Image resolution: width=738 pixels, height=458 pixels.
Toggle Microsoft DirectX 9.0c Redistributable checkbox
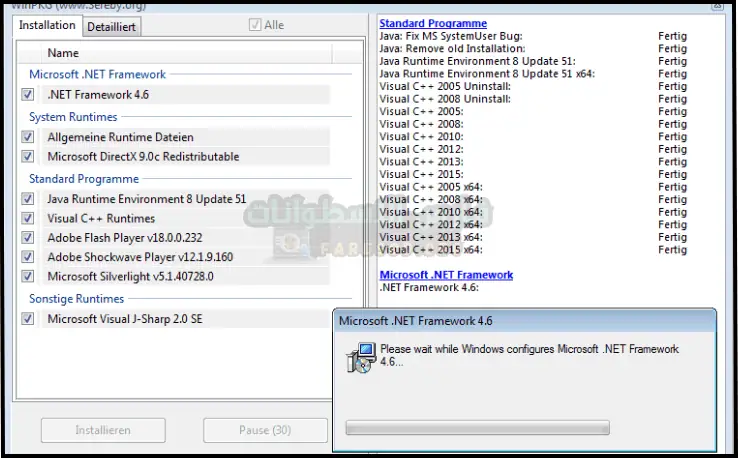tap(28, 157)
